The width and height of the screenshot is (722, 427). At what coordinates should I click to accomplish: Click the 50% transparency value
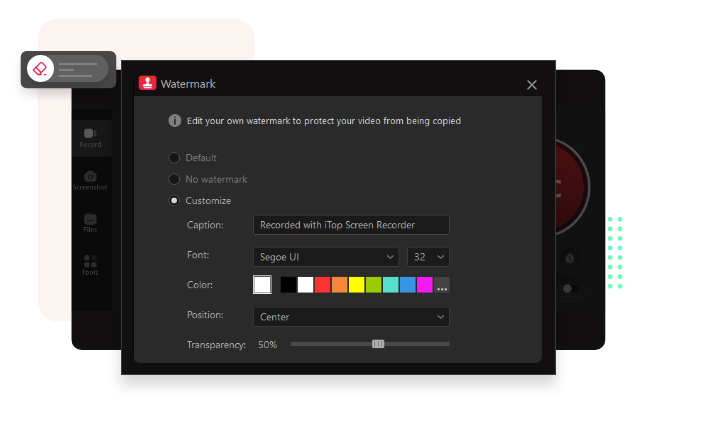pyautogui.click(x=268, y=345)
